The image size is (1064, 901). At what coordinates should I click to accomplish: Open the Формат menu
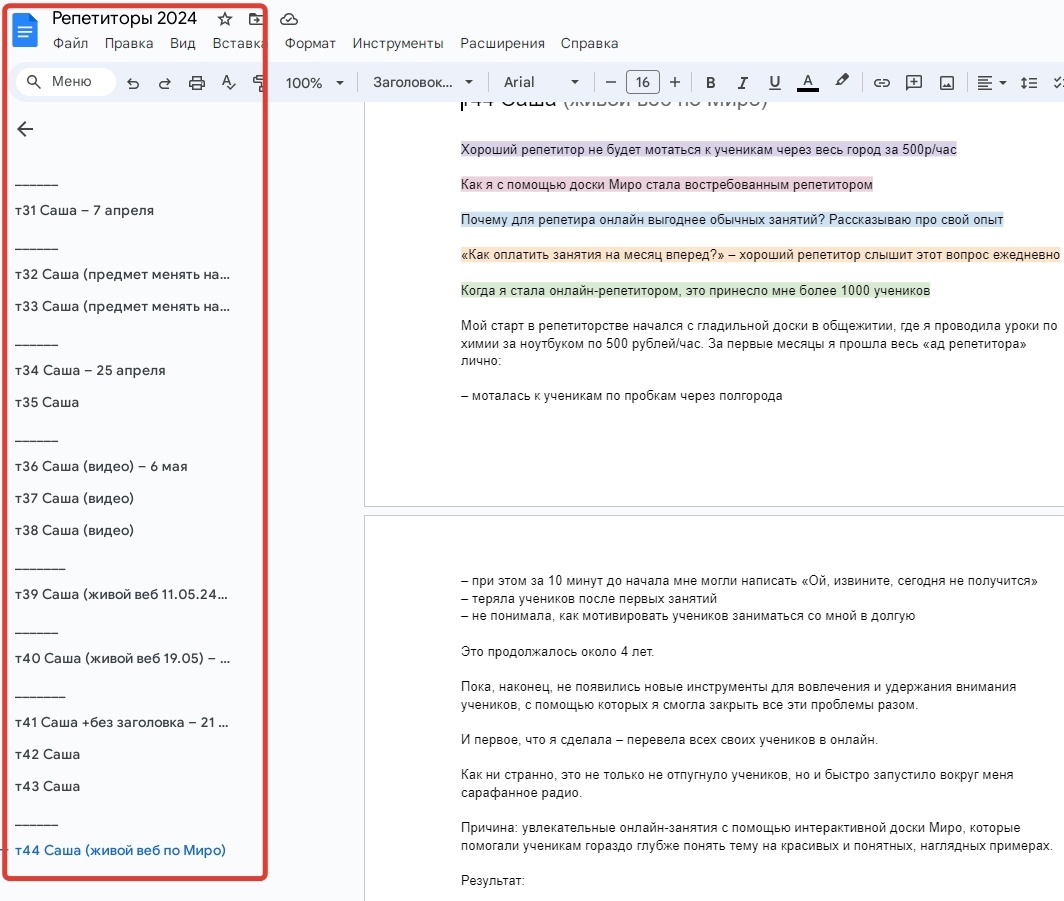pos(310,43)
